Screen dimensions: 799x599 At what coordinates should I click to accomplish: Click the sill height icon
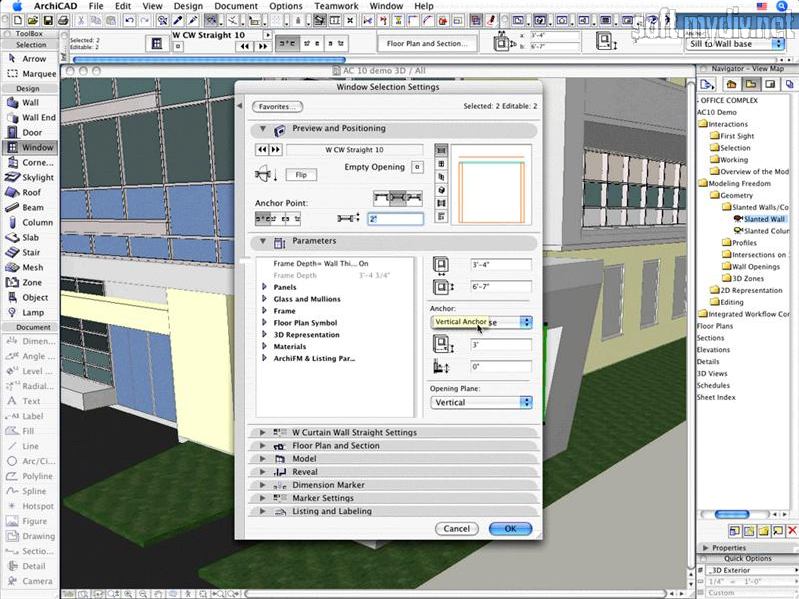[x=442, y=344]
